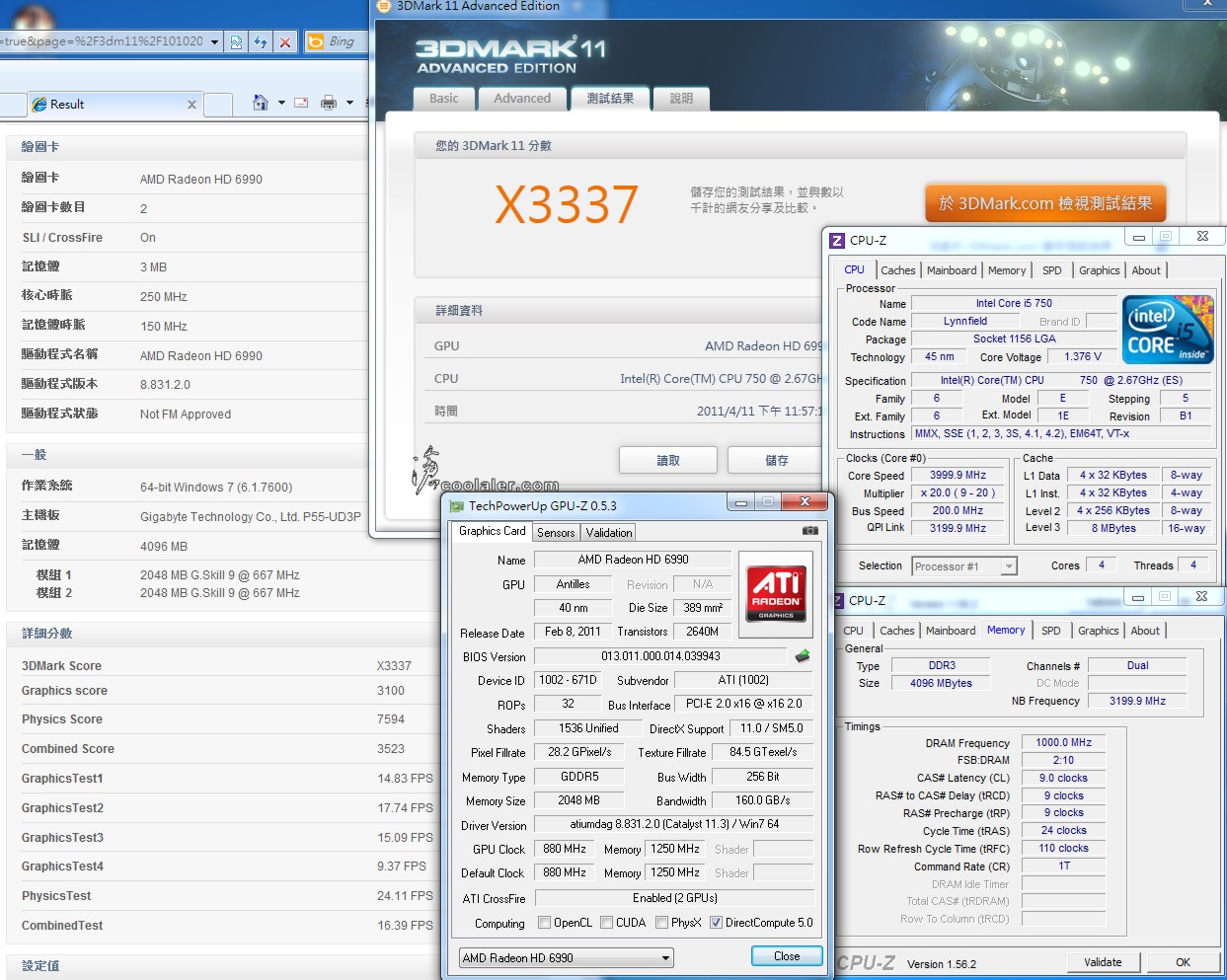
Task: Enable the CUDA checkbox in GPU-Z
Action: 606,923
